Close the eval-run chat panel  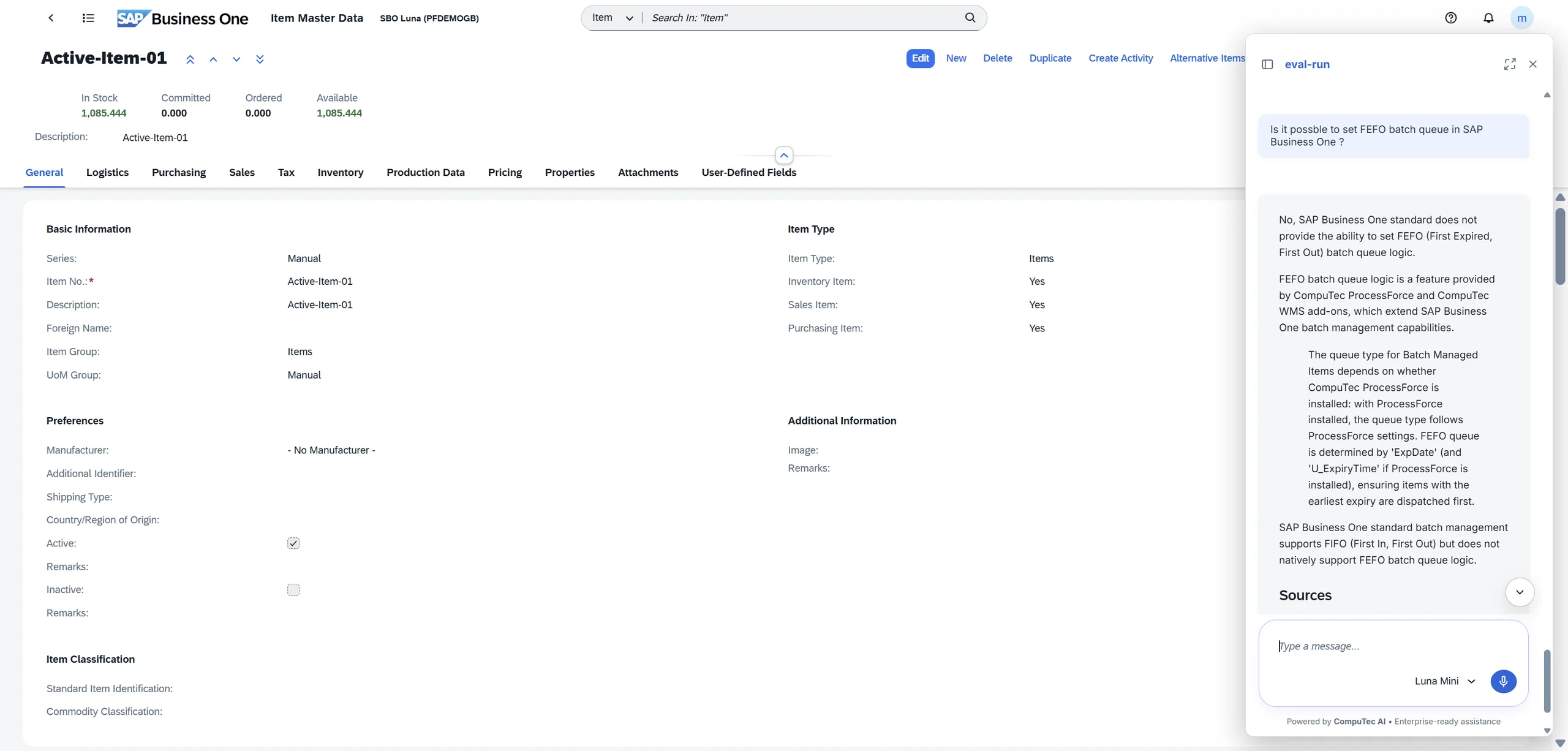click(x=1532, y=64)
